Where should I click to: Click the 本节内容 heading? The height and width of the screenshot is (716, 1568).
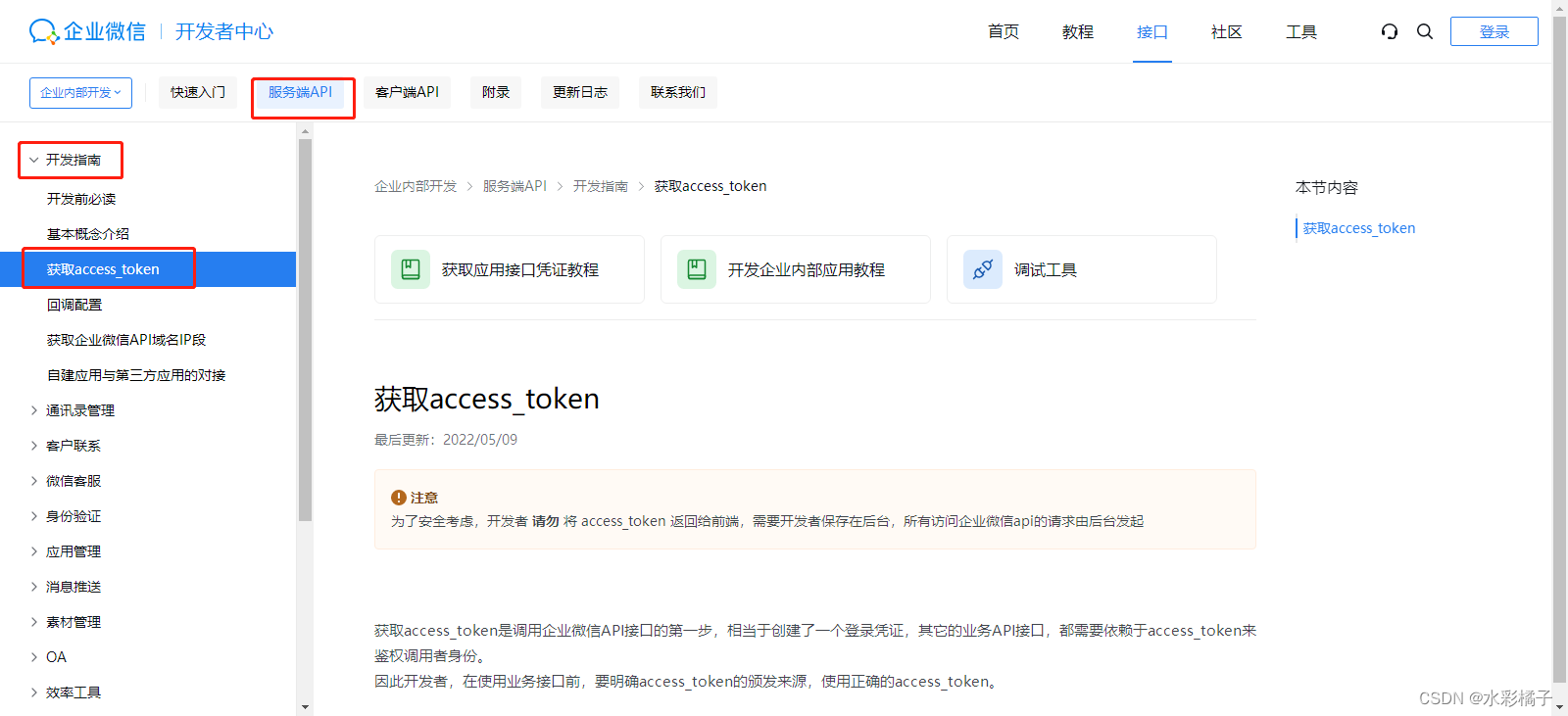1327,187
